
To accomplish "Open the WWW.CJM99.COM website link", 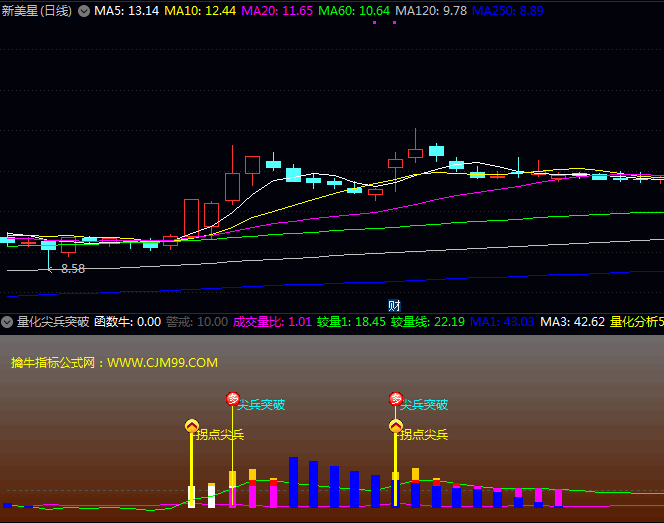I will (x=162, y=362).
